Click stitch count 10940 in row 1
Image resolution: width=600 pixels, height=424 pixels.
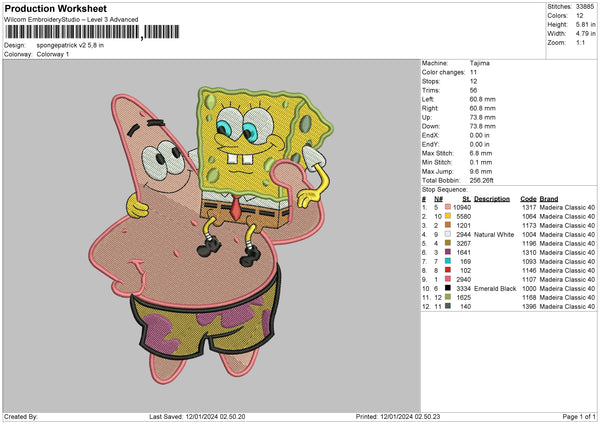tap(462, 207)
